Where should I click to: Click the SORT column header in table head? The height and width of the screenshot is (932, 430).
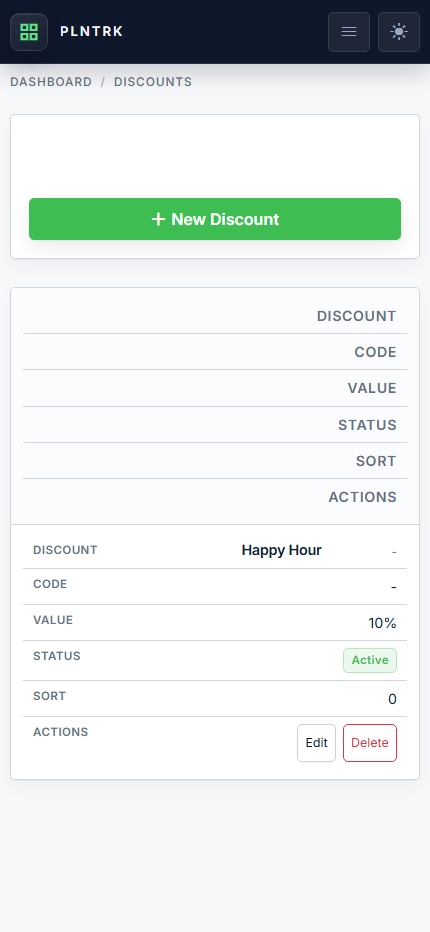376,461
